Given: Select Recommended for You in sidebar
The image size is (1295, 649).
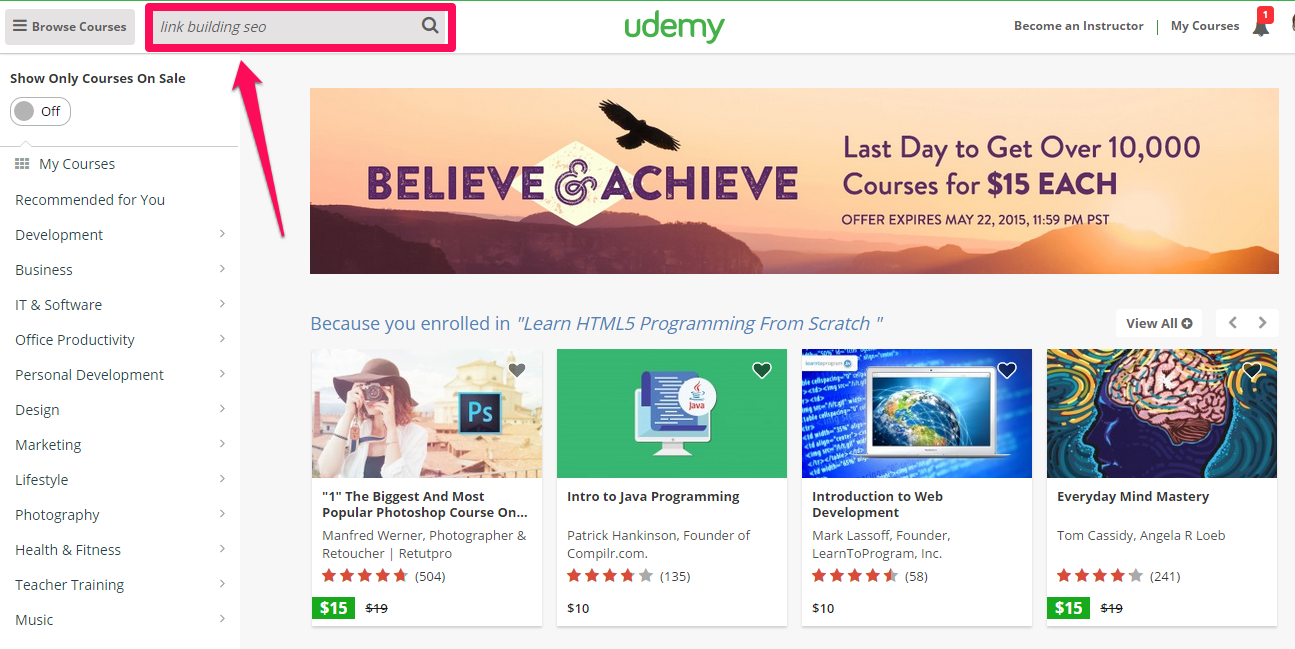Looking at the screenshot, I should tap(90, 200).
